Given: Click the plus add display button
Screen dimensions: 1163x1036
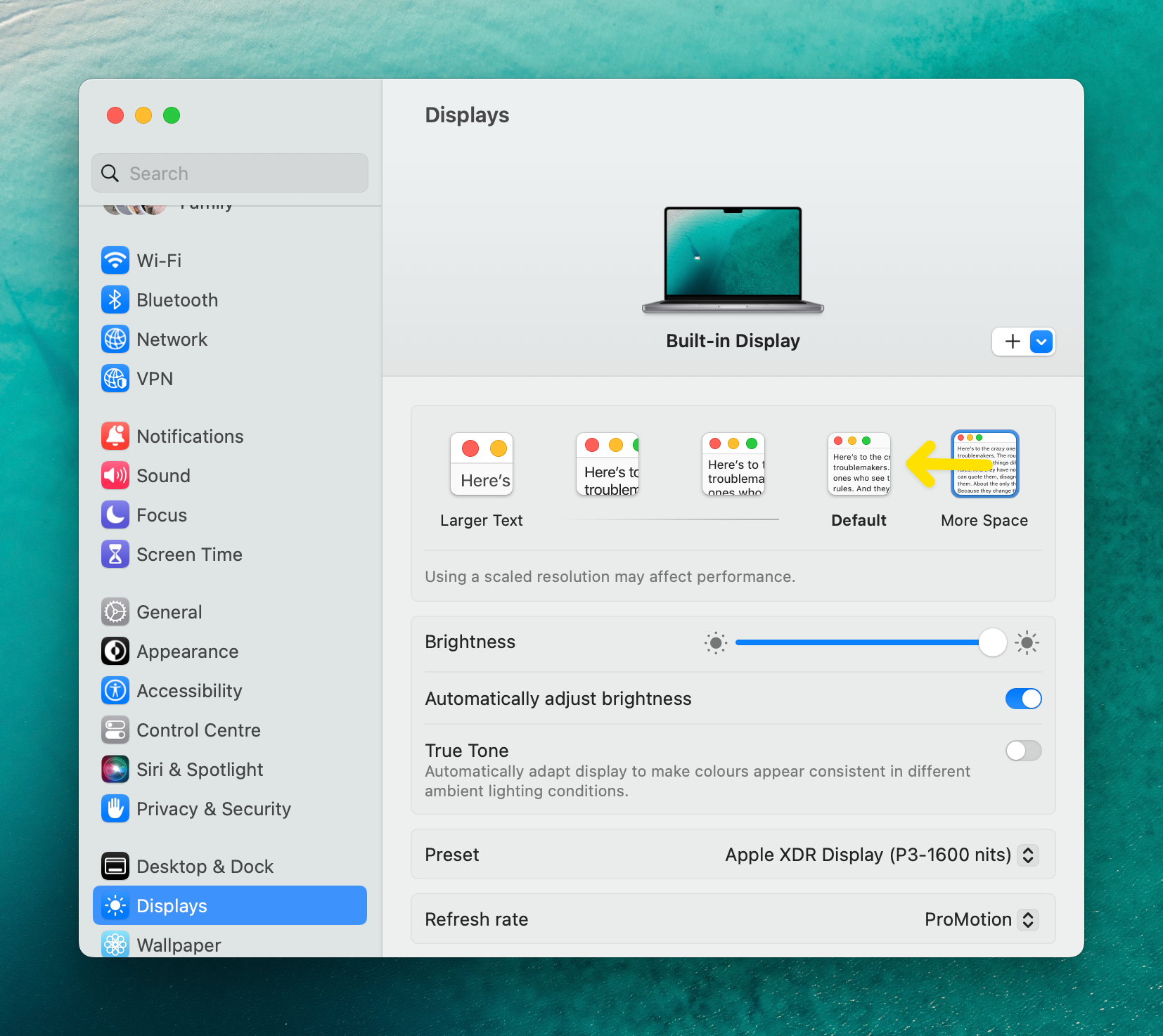Looking at the screenshot, I should (1013, 342).
